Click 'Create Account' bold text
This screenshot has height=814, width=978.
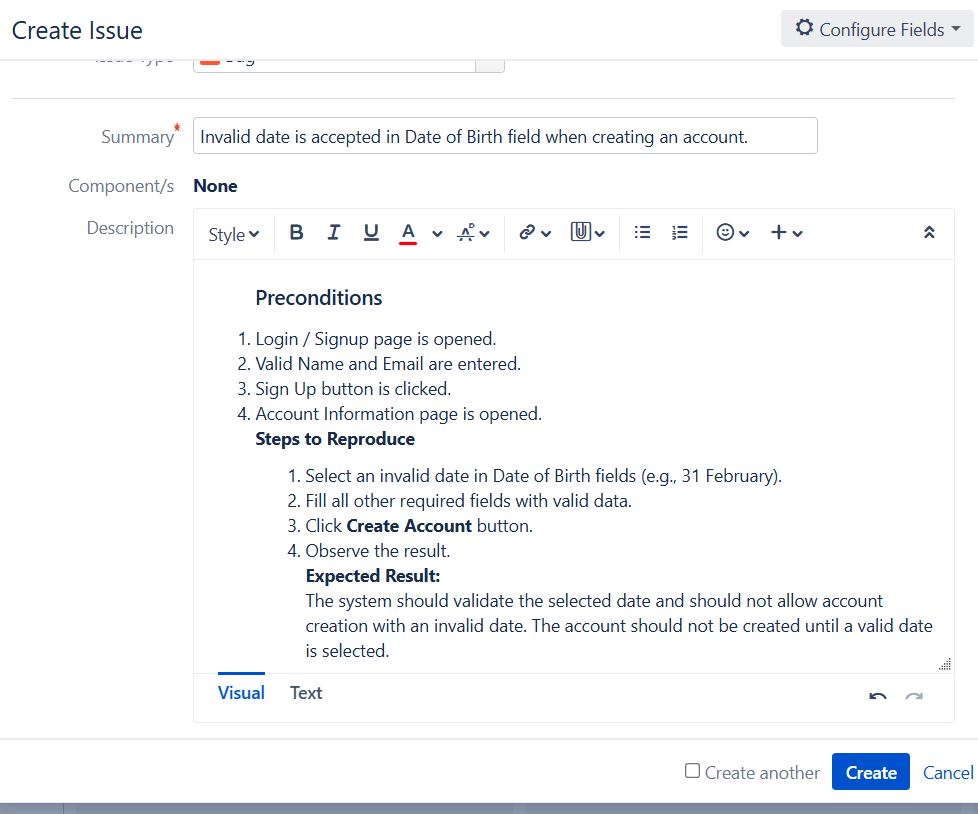point(409,526)
